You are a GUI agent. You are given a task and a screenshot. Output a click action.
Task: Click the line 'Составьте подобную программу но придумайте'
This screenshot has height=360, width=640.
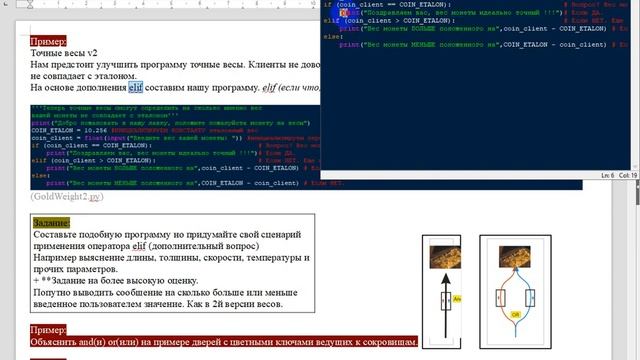pos(167,235)
